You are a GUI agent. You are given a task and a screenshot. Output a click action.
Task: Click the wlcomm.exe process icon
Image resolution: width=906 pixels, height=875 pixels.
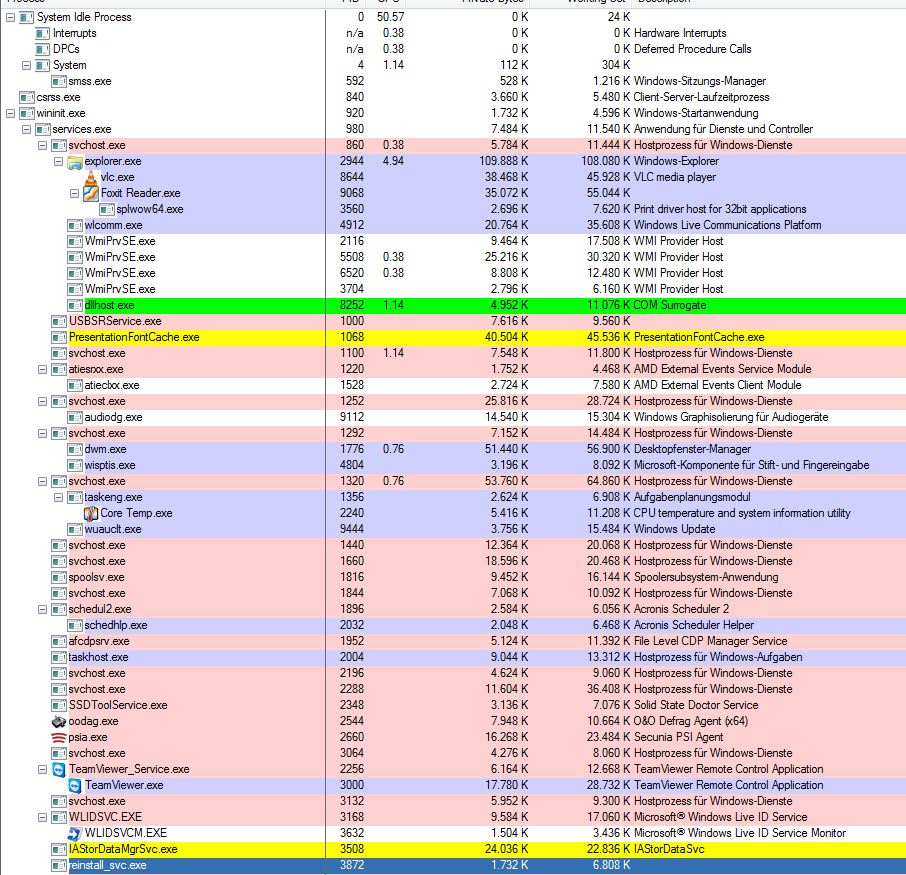[75, 225]
